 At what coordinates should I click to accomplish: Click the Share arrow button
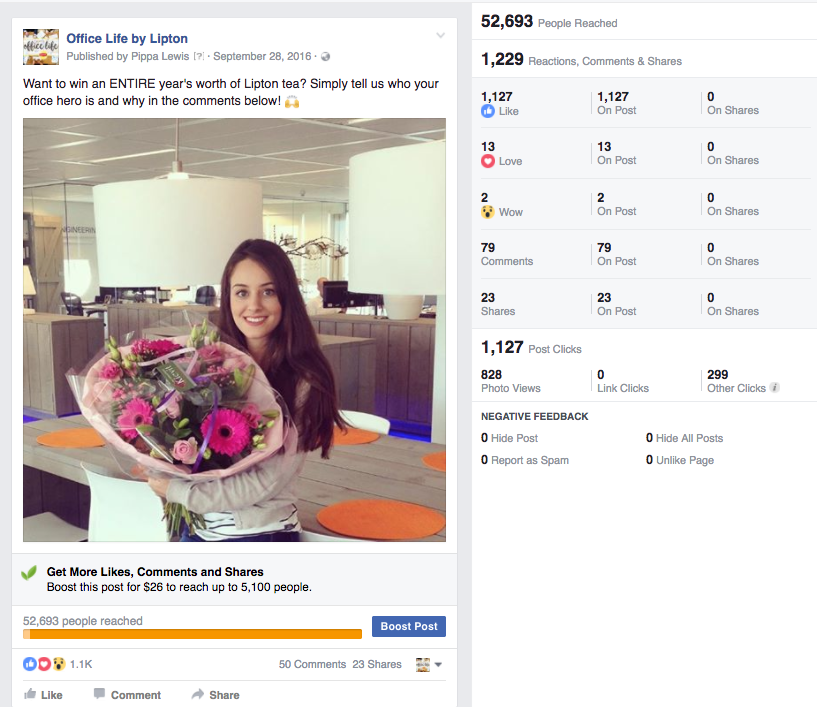pos(215,694)
